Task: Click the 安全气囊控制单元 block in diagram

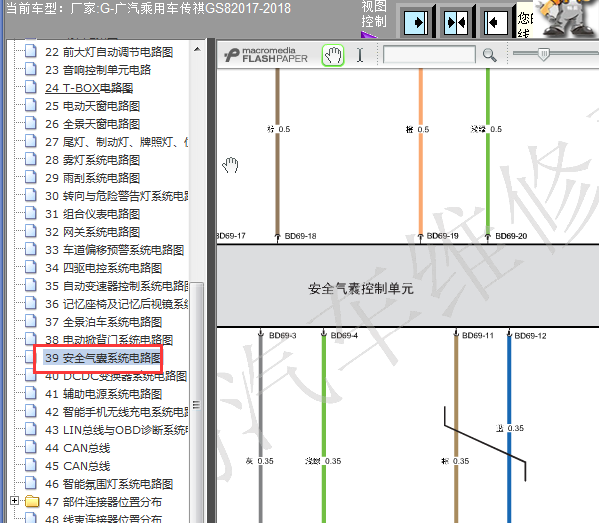Action: 408,285
